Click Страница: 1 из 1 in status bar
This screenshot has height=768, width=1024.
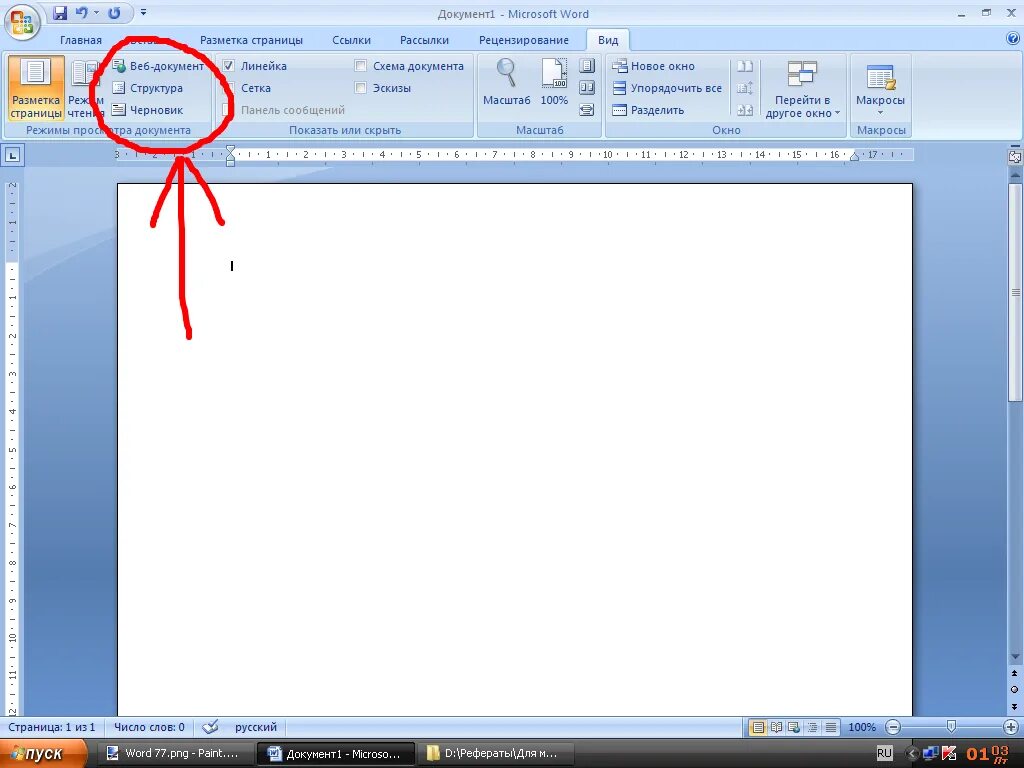pyautogui.click(x=52, y=727)
